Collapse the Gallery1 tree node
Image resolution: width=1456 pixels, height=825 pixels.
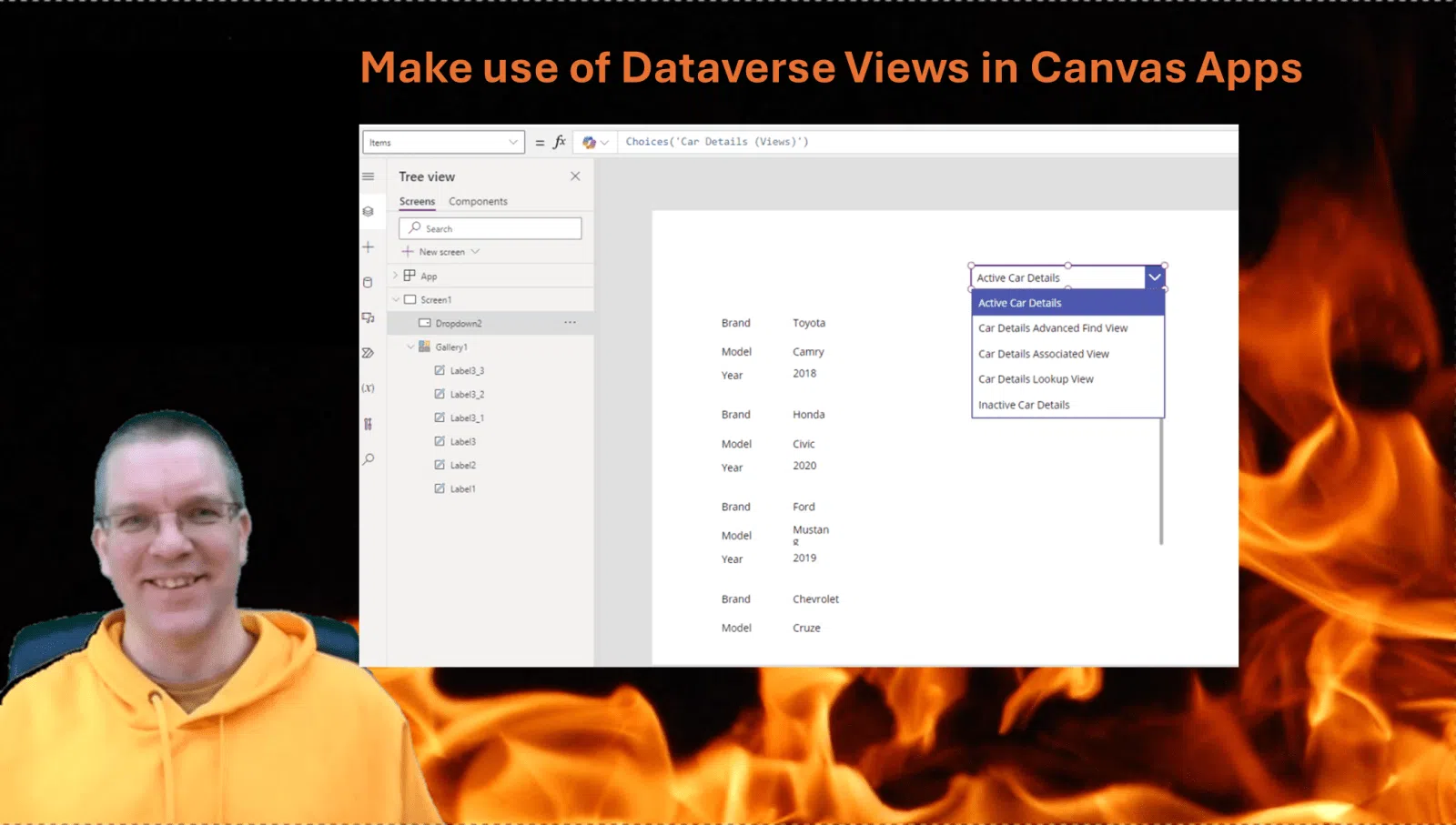(x=410, y=347)
